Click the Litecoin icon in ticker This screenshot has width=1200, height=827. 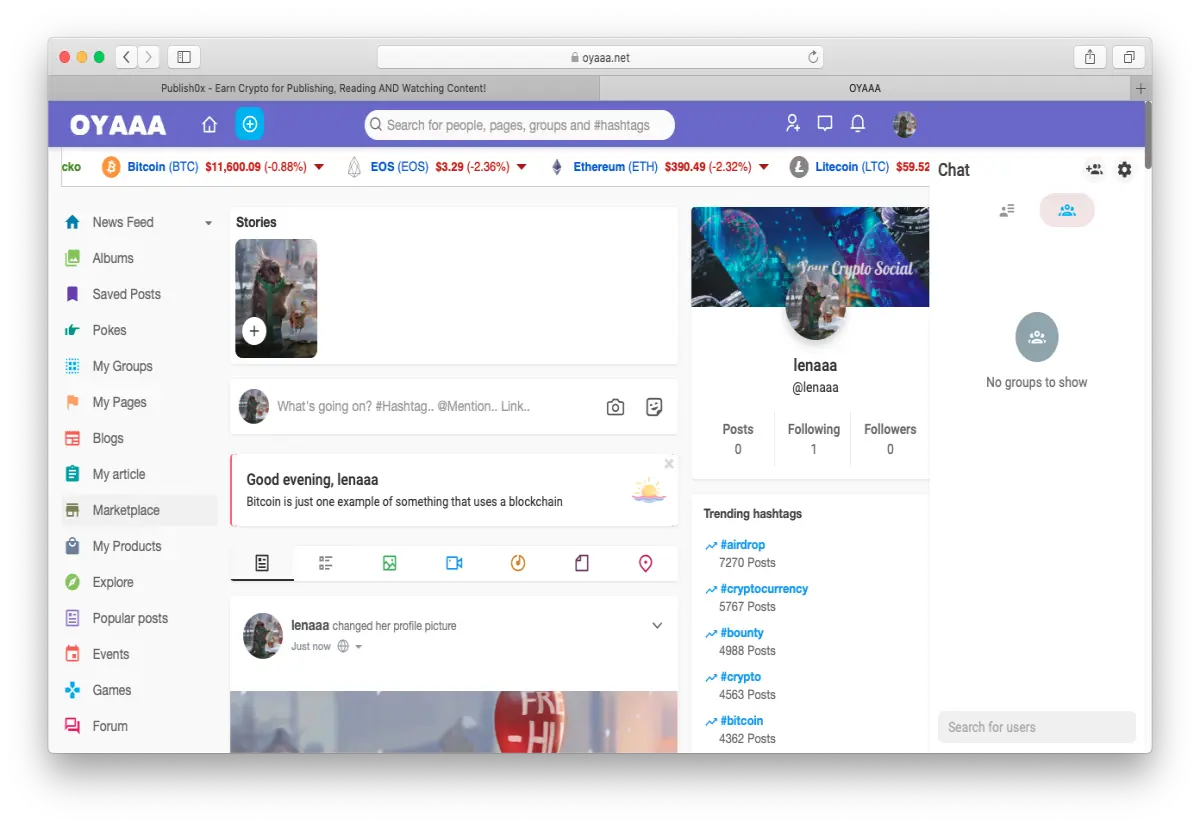pos(799,167)
